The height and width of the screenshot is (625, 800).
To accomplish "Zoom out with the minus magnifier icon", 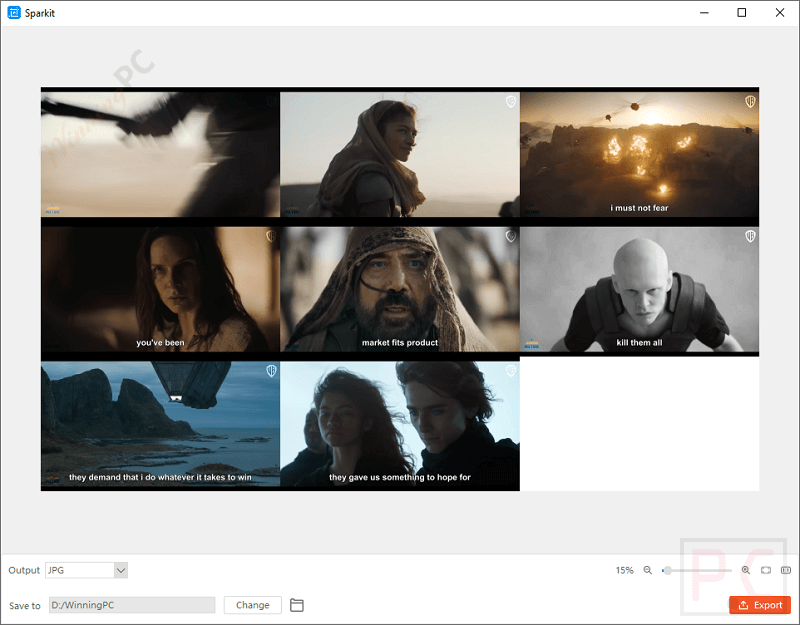I will [x=647, y=570].
